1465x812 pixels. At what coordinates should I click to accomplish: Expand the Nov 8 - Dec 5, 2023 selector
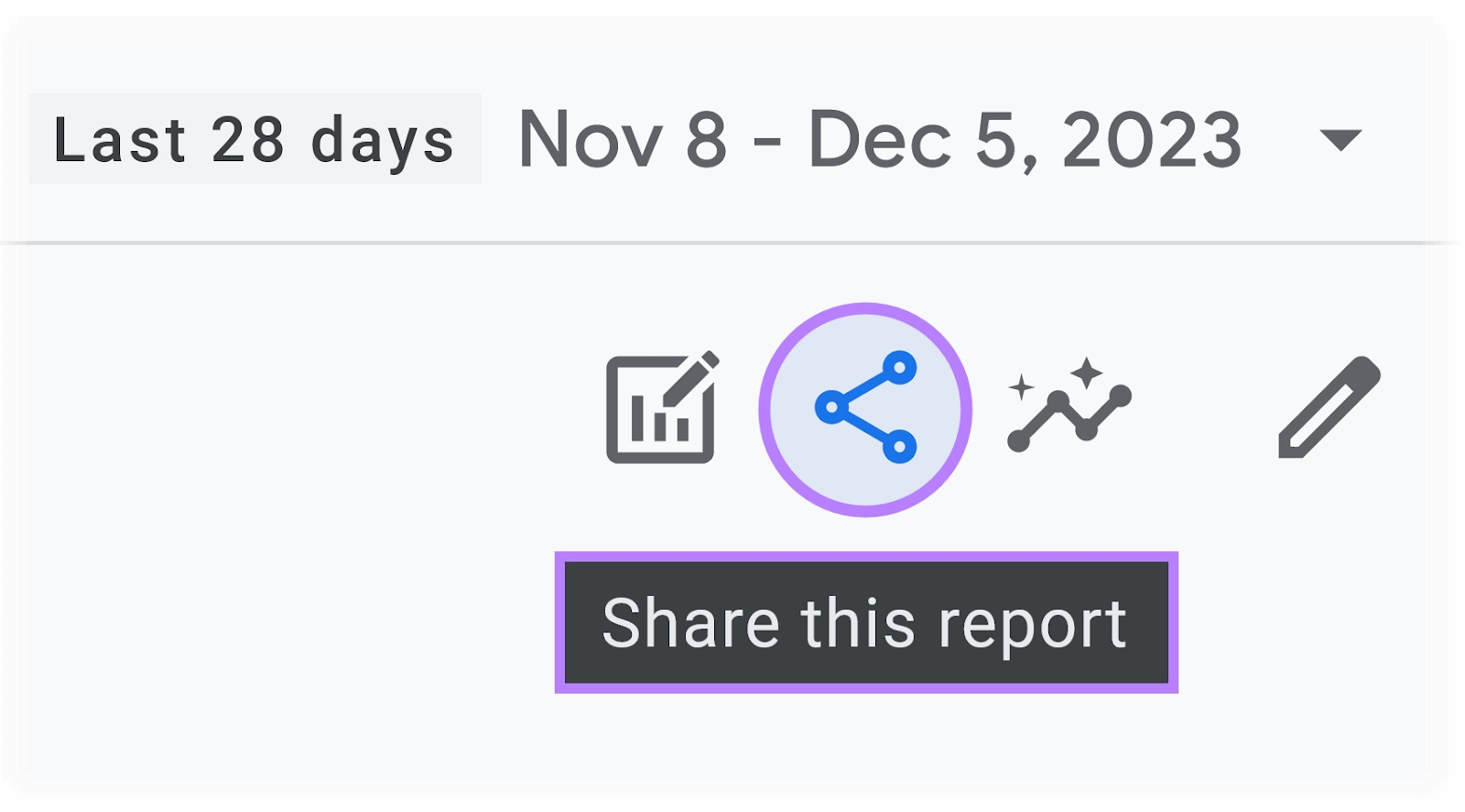tap(879, 137)
